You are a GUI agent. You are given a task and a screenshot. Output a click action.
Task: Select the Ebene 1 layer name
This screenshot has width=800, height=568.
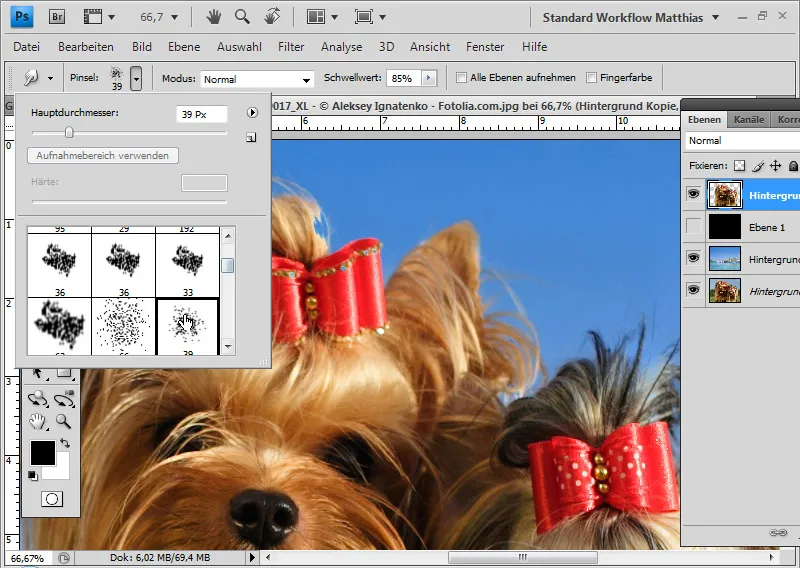click(766, 228)
